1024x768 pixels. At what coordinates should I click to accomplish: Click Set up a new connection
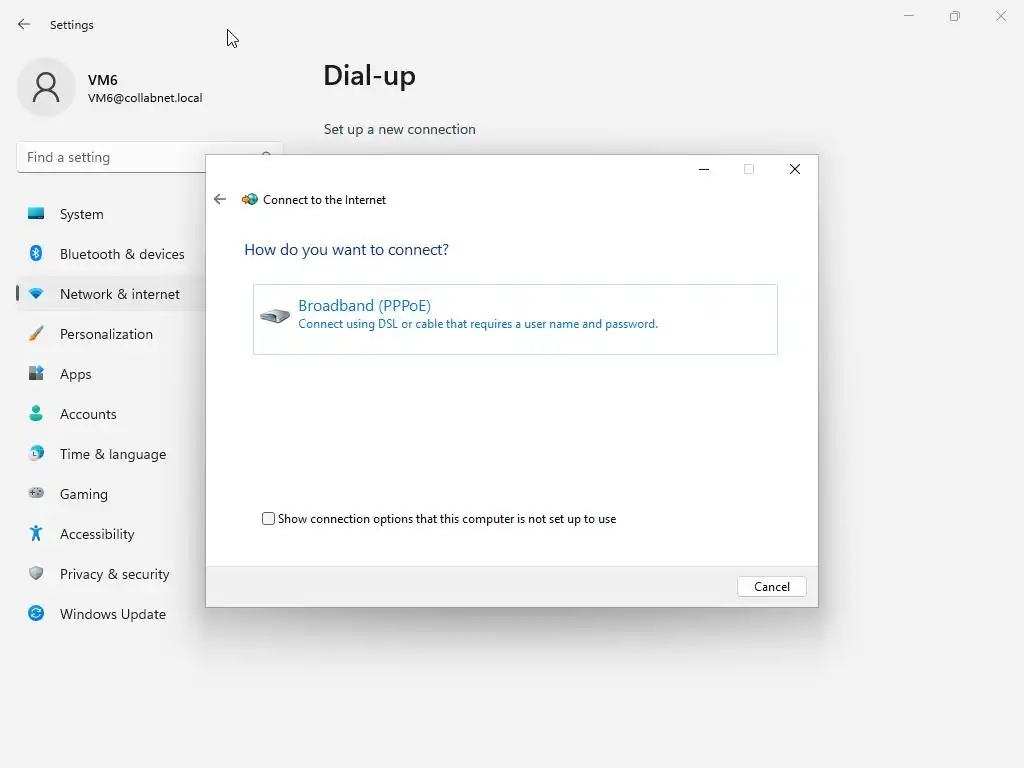pos(400,129)
